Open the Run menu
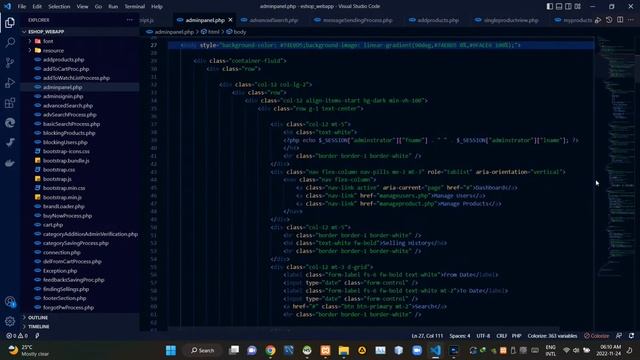Screen dimensions: 640x360 tap(113, 7)
